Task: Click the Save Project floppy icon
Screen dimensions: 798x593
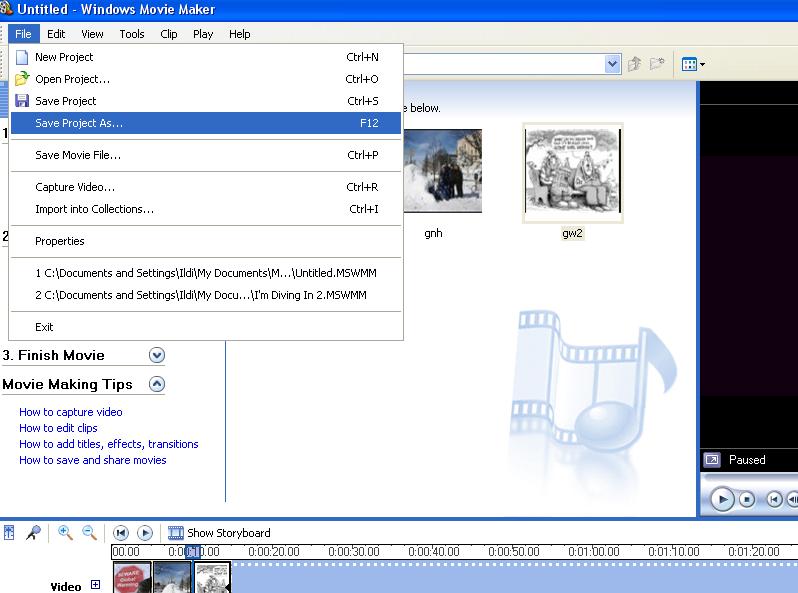Action: (22, 101)
